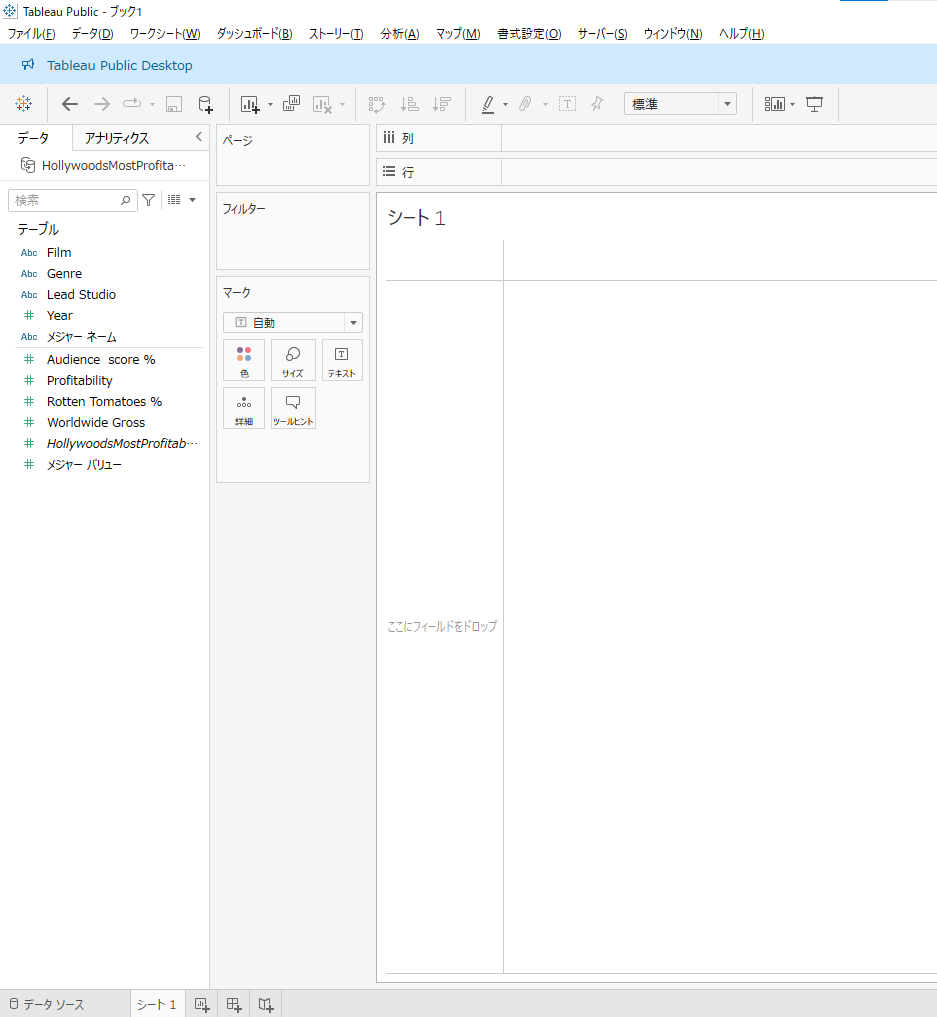The height and width of the screenshot is (1017, 937).
Task: Click the sort descending icon
Action: (442, 104)
